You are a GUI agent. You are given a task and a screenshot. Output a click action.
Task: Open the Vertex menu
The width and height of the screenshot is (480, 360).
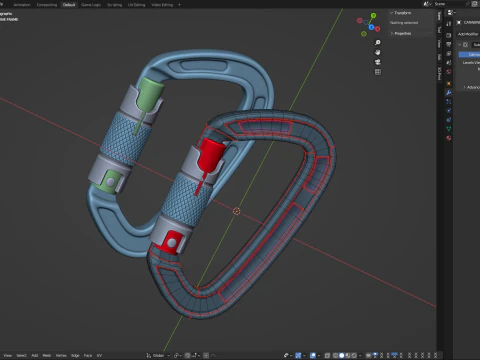tap(61, 355)
